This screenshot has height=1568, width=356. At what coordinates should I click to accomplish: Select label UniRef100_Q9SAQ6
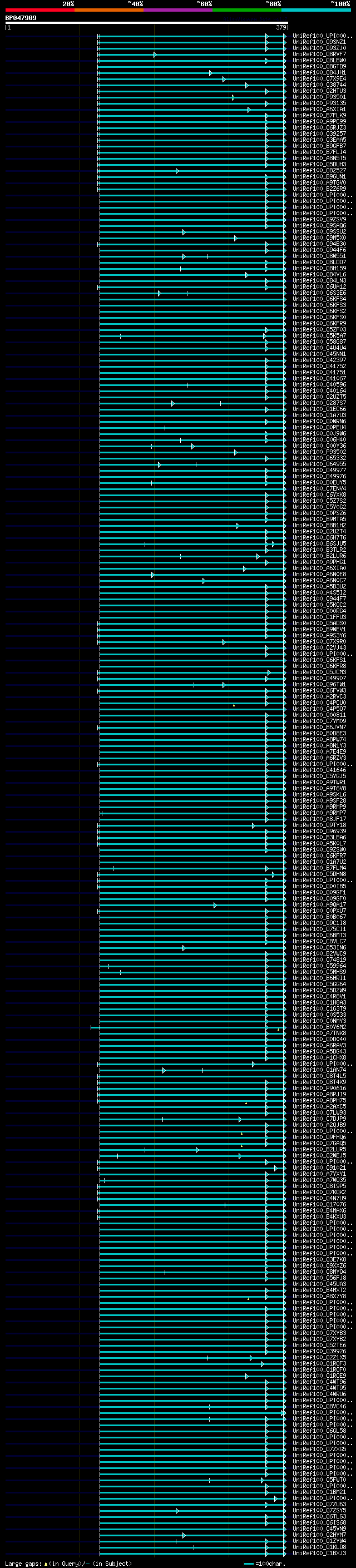(x=319, y=225)
